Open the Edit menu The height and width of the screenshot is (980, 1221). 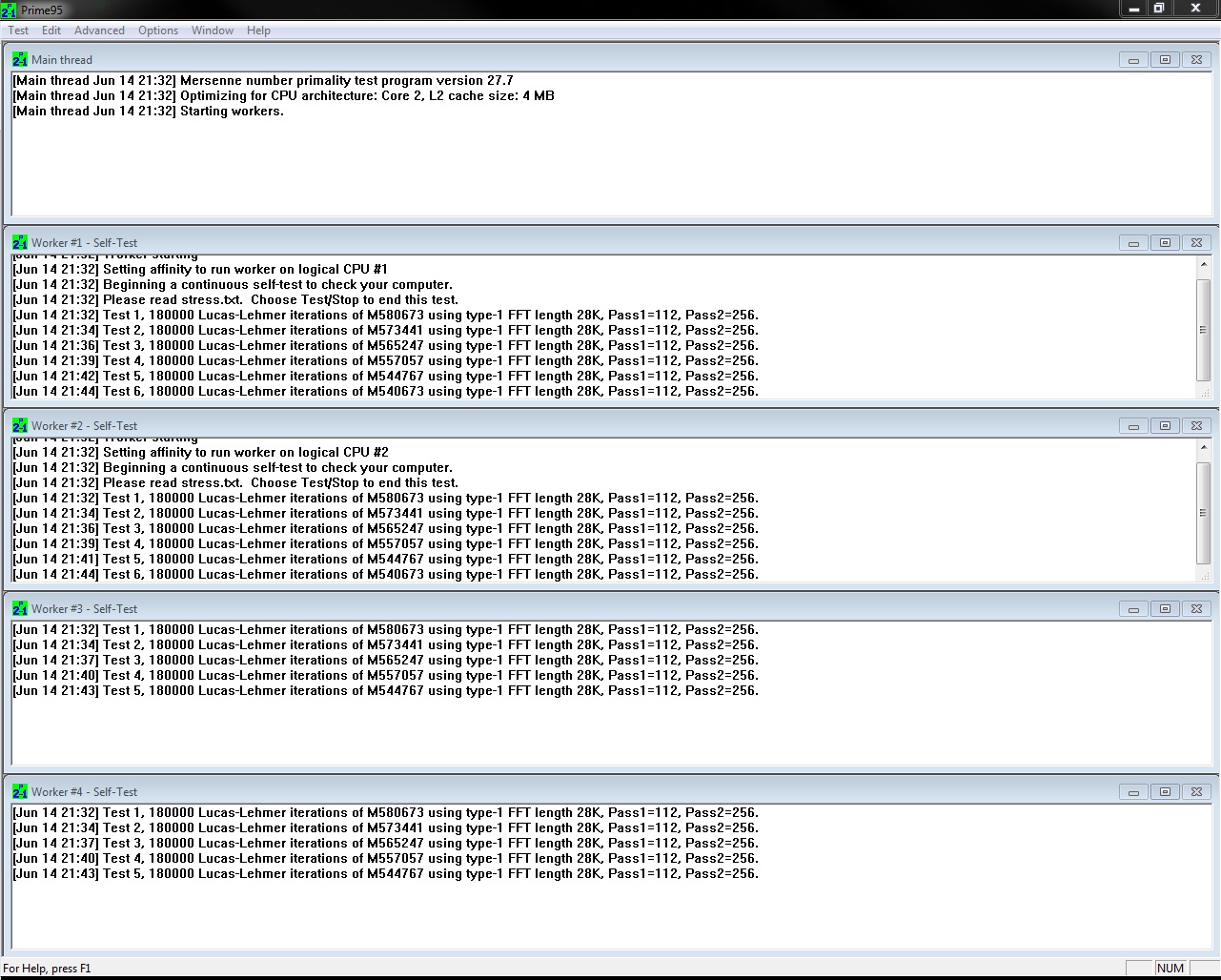(51, 31)
